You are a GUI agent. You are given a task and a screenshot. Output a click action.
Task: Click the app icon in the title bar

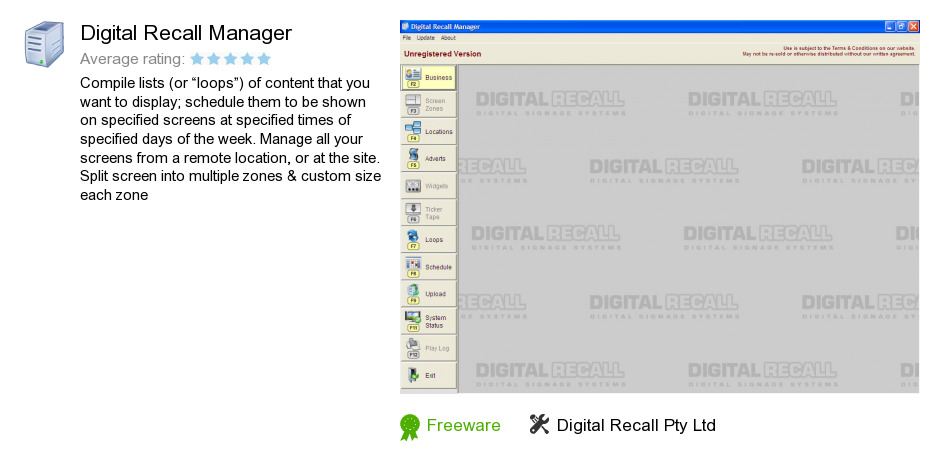click(405, 26)
